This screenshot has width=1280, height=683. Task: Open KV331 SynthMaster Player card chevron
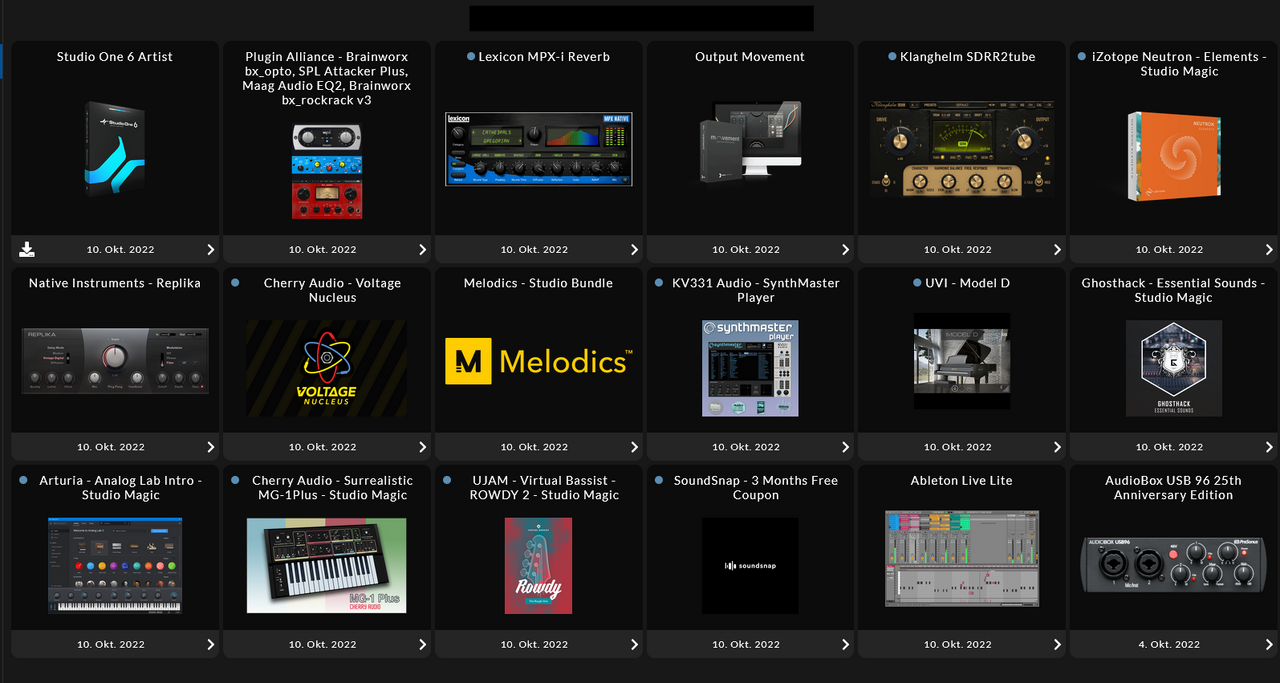(x=846, y=447)
